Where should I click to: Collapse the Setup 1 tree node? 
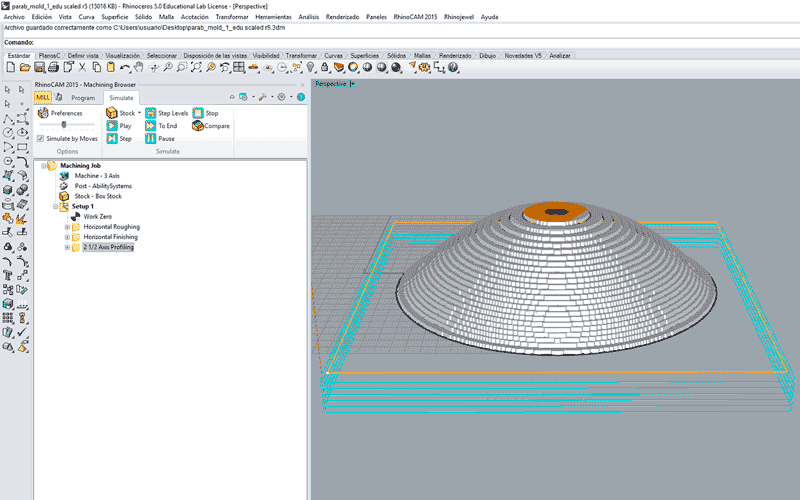coord(55,206)
